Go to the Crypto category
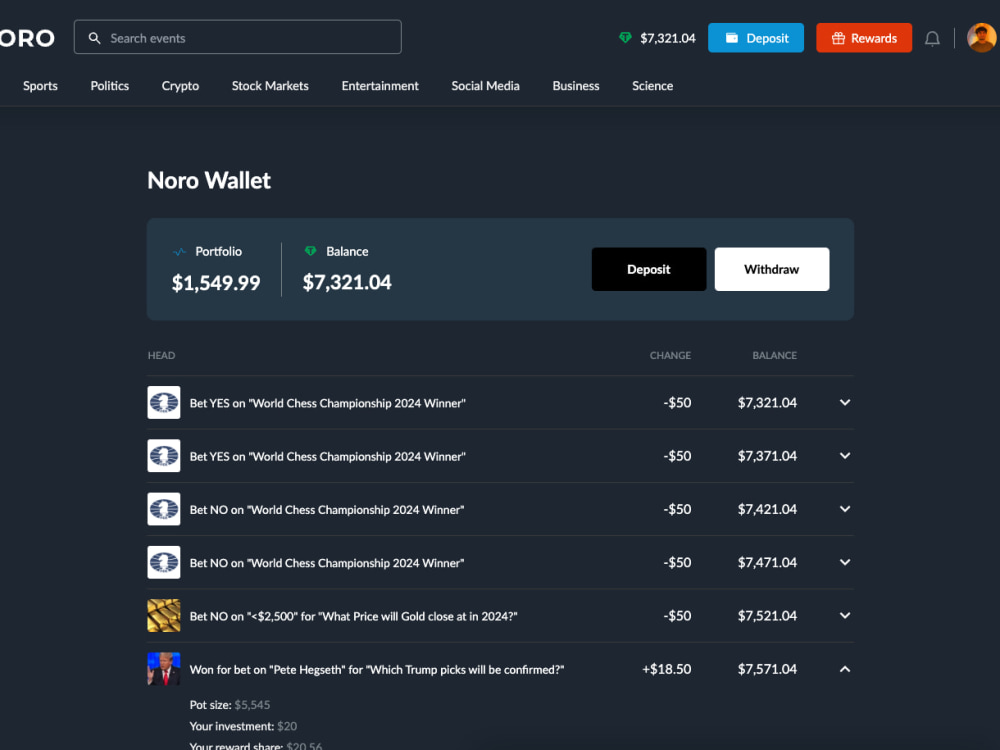Screen dimensions: 1000x750 tap(180, 86)
